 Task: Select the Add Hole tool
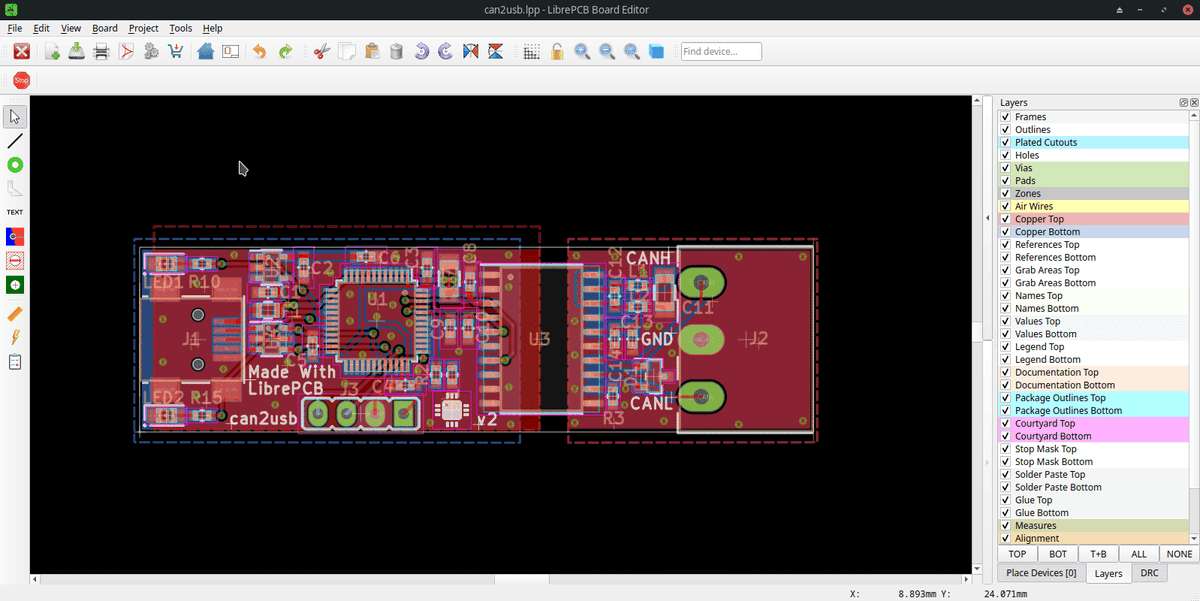[x=14, y=284]
